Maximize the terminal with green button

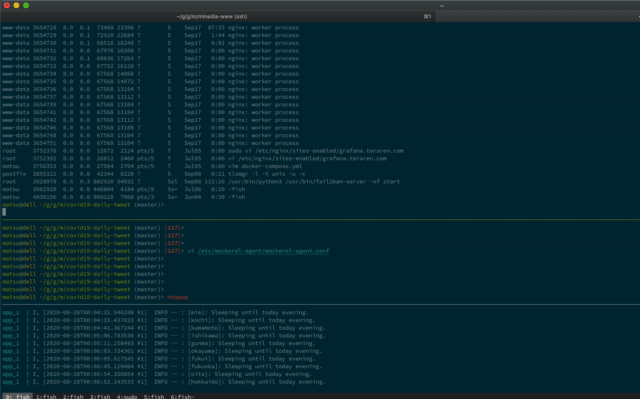tap(26, 5)
